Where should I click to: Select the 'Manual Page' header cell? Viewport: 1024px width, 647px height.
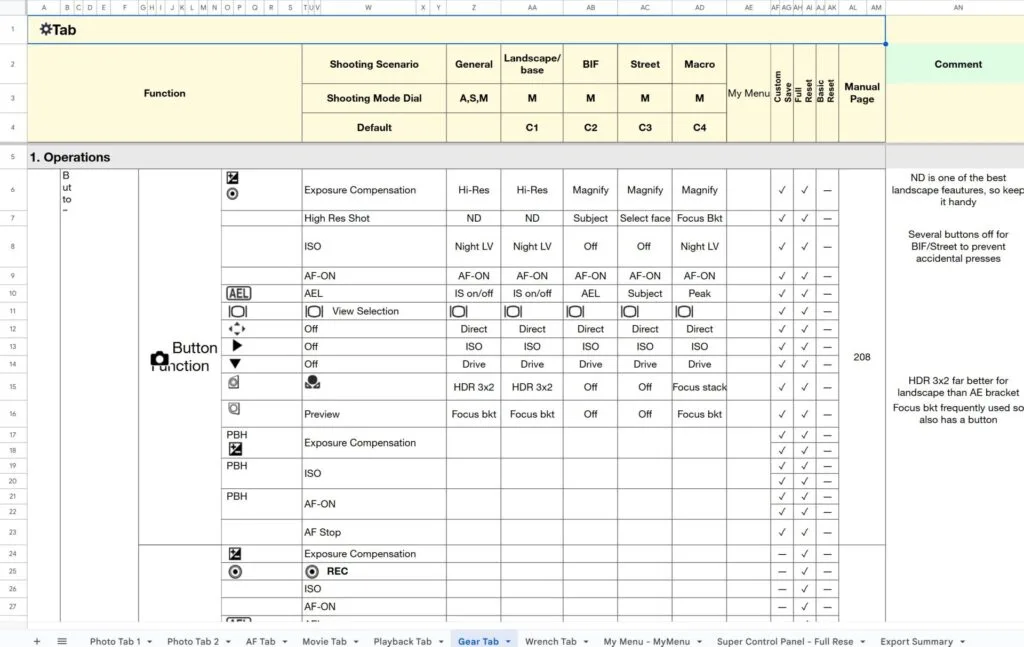tap(861, 93)
